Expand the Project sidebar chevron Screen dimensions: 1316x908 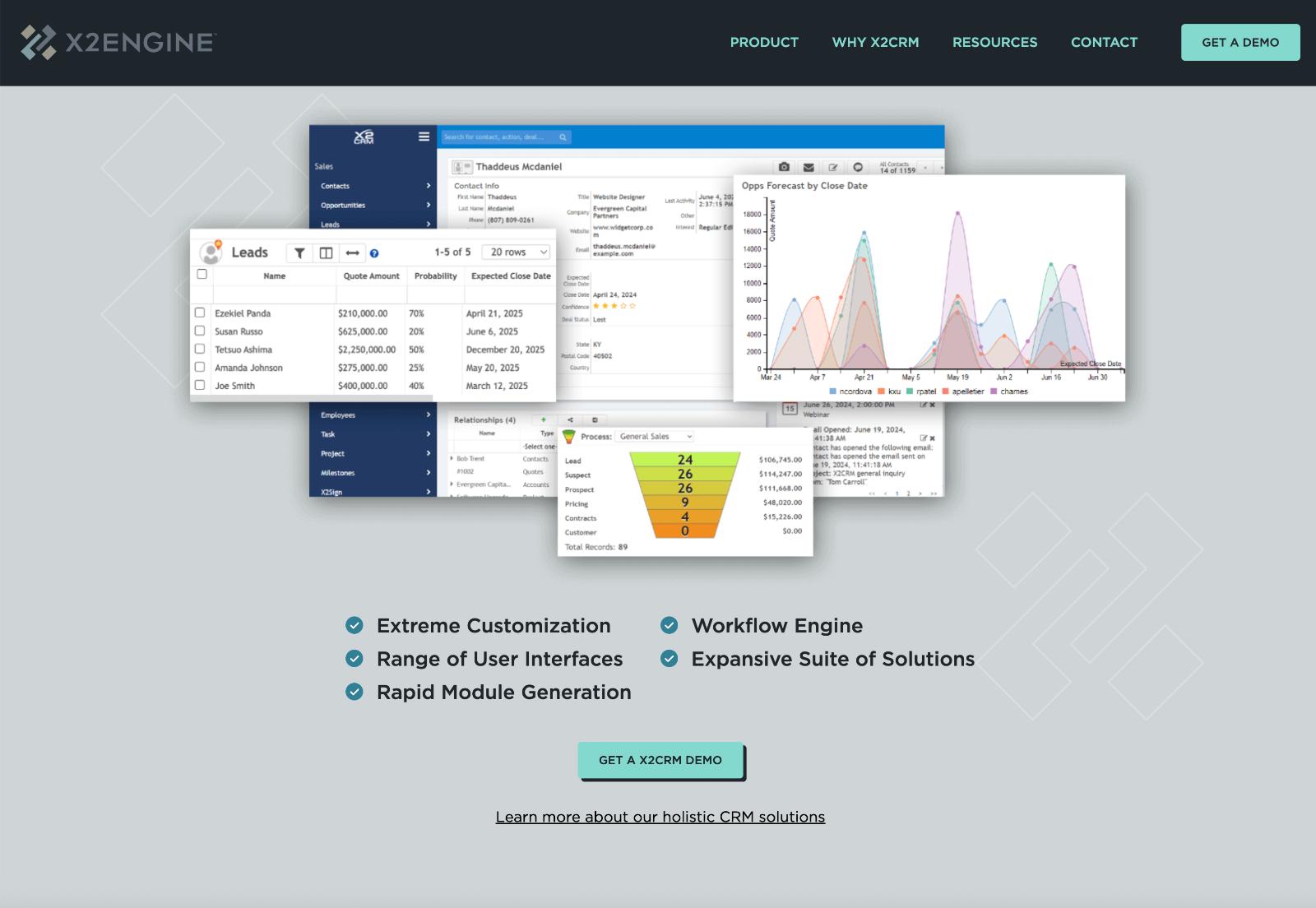(x=428, y=453)
